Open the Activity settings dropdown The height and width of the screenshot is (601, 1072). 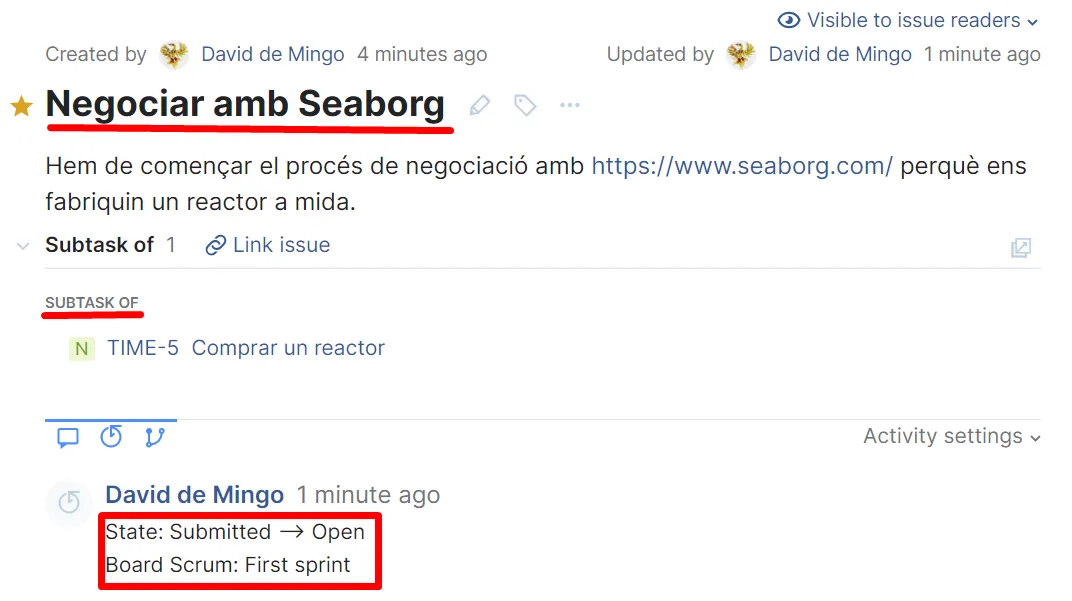(951, 436)
